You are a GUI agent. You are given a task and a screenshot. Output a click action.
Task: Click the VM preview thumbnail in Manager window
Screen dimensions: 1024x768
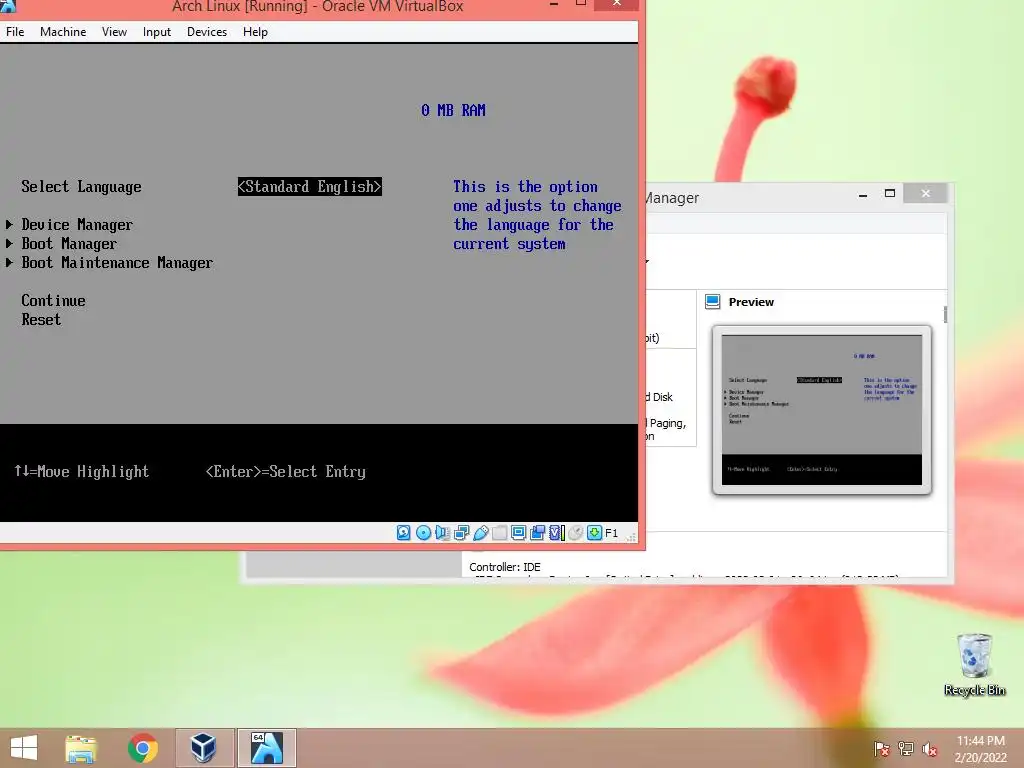tap(822, 409)
